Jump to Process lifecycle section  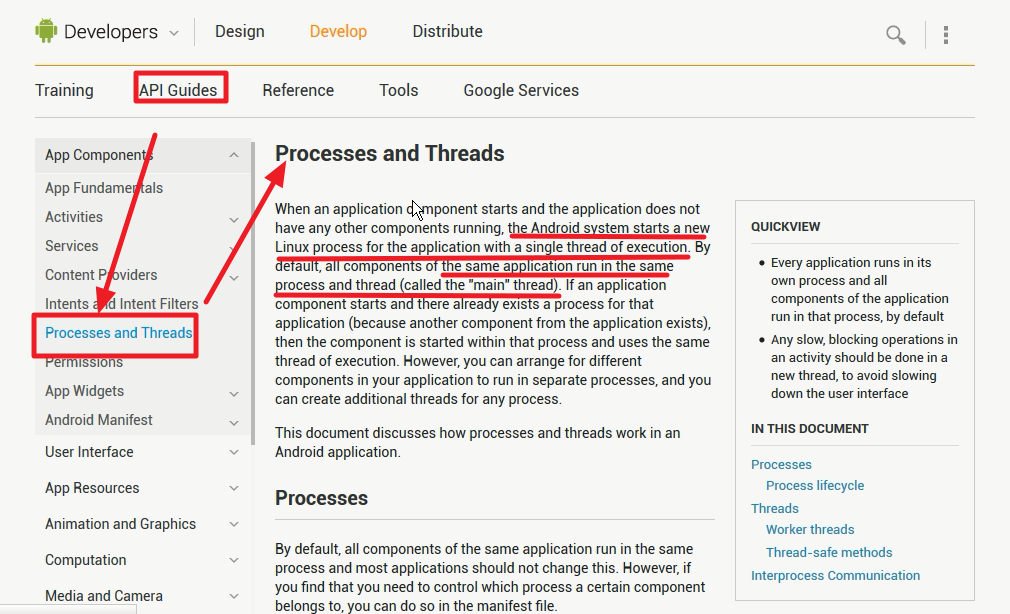click(x=815, y=486)
